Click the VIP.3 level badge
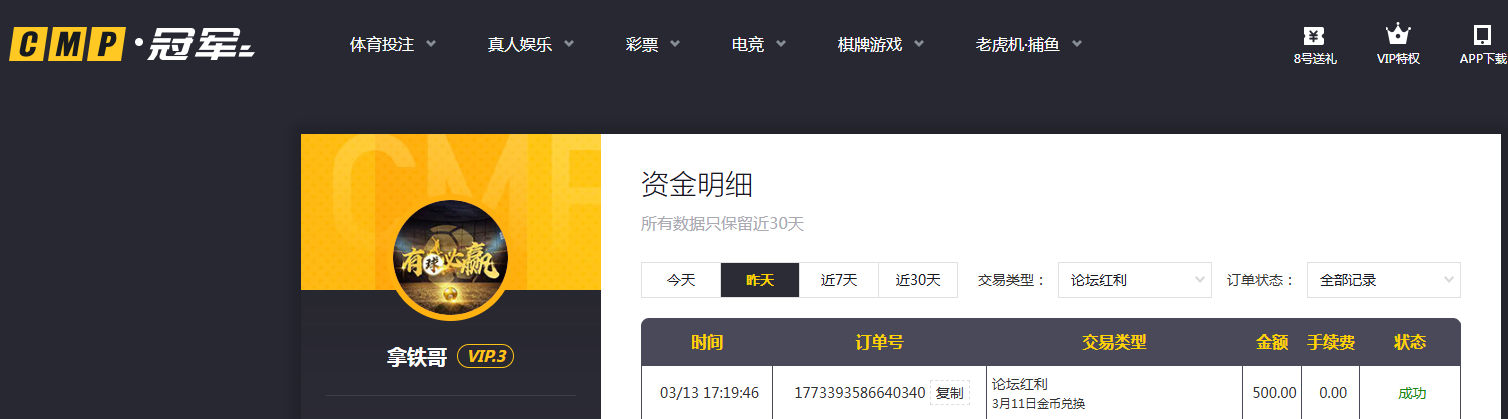The width and height of the screenshot is (1508, 419). point(486,357)
